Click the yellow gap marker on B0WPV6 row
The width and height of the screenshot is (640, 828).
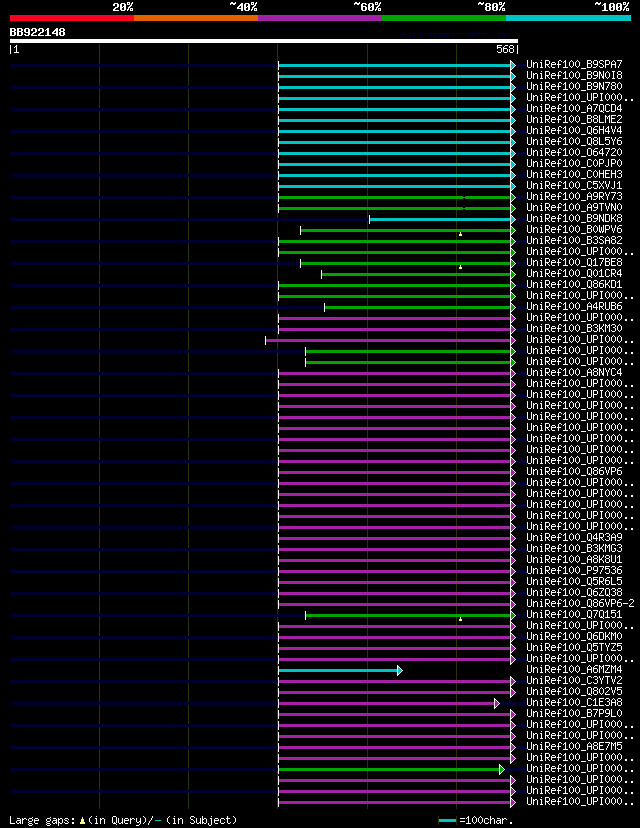460,234
